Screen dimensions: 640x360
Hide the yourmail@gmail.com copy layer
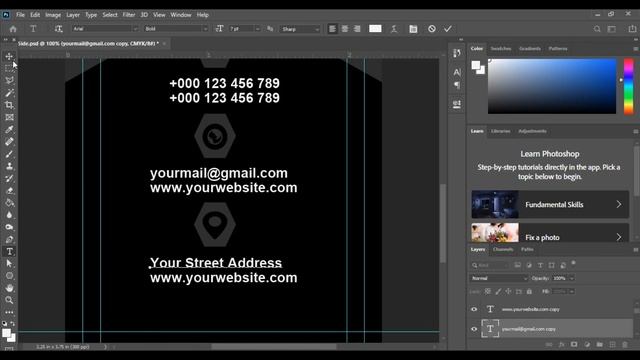tap(474, 329)
